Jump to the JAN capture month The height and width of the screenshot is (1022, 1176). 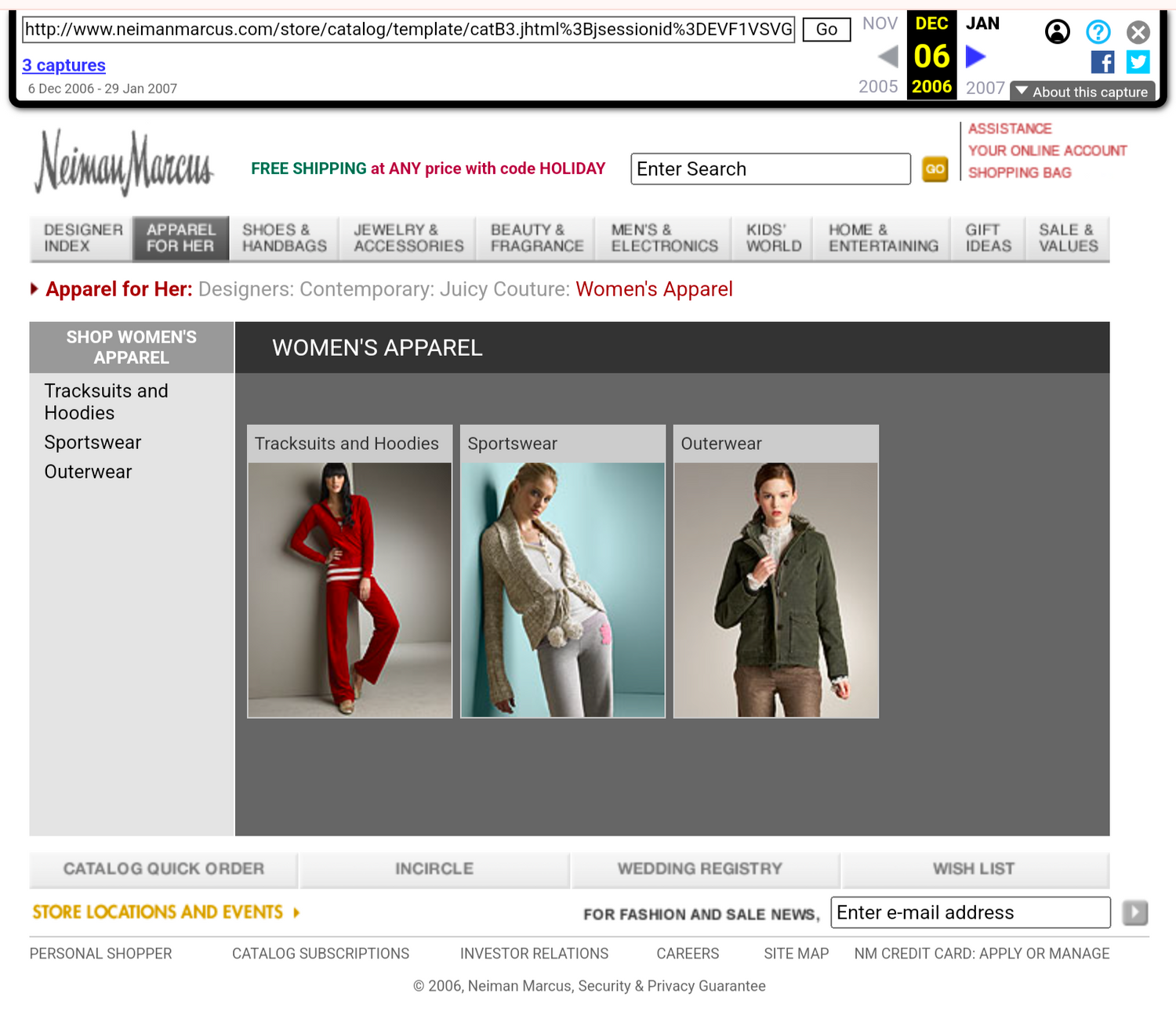pyautogui.click(x=982, y=24)
